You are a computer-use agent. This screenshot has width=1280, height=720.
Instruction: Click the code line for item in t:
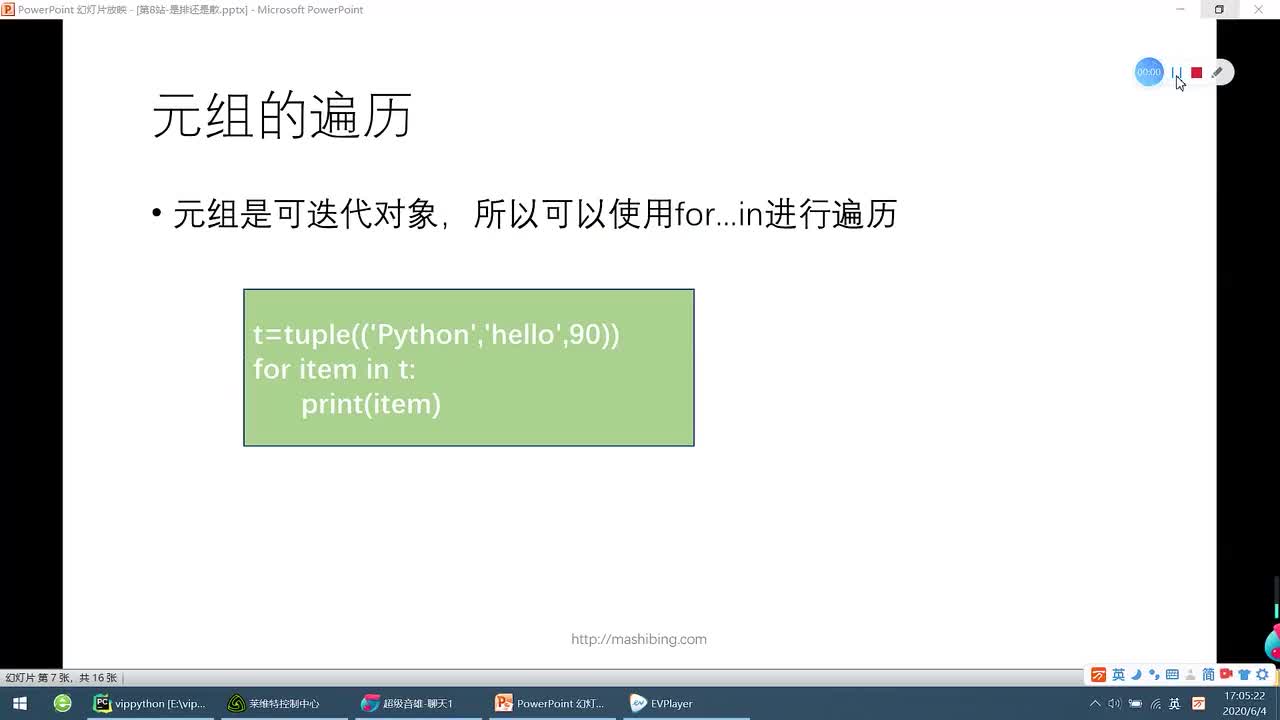pos(334,369)
